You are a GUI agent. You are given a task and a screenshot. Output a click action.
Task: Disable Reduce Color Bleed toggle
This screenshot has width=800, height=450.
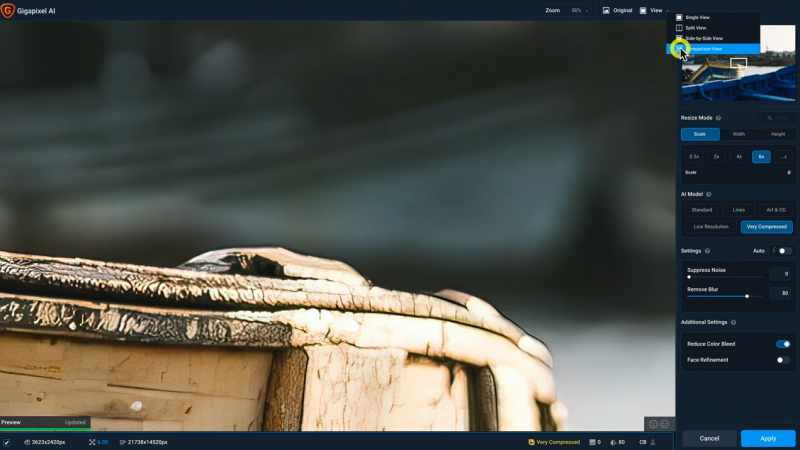(x=783, y=344)
